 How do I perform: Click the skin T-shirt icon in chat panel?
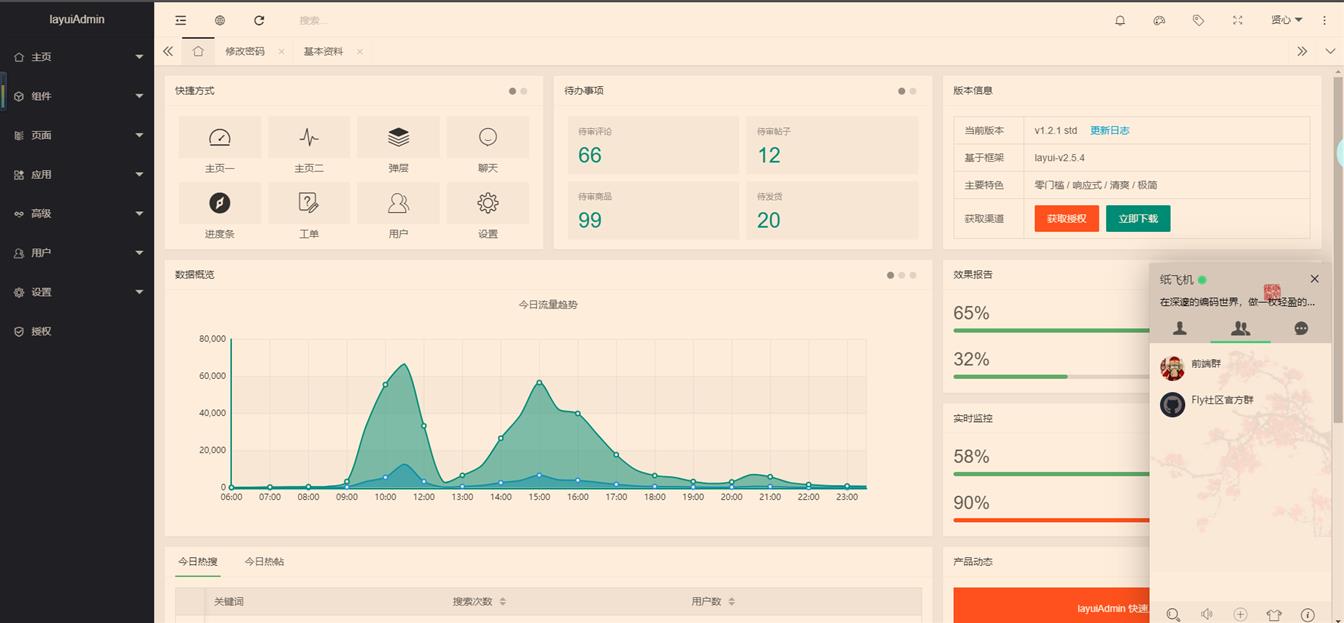tap(1273, 615)
